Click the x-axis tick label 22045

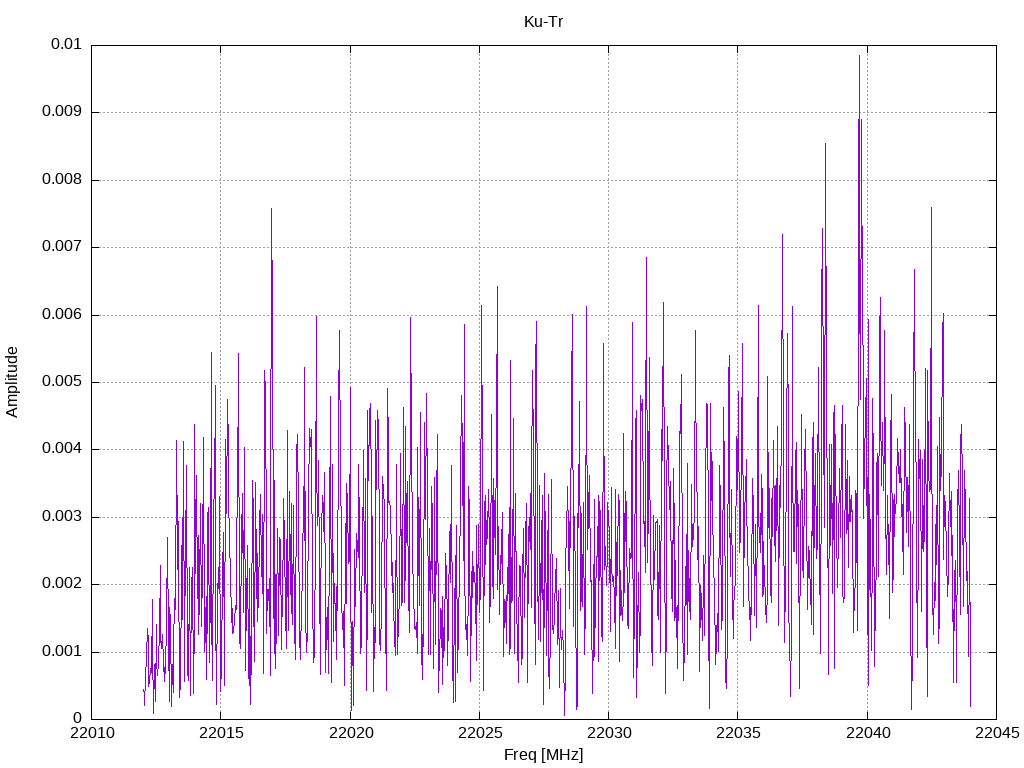[997, 733]
